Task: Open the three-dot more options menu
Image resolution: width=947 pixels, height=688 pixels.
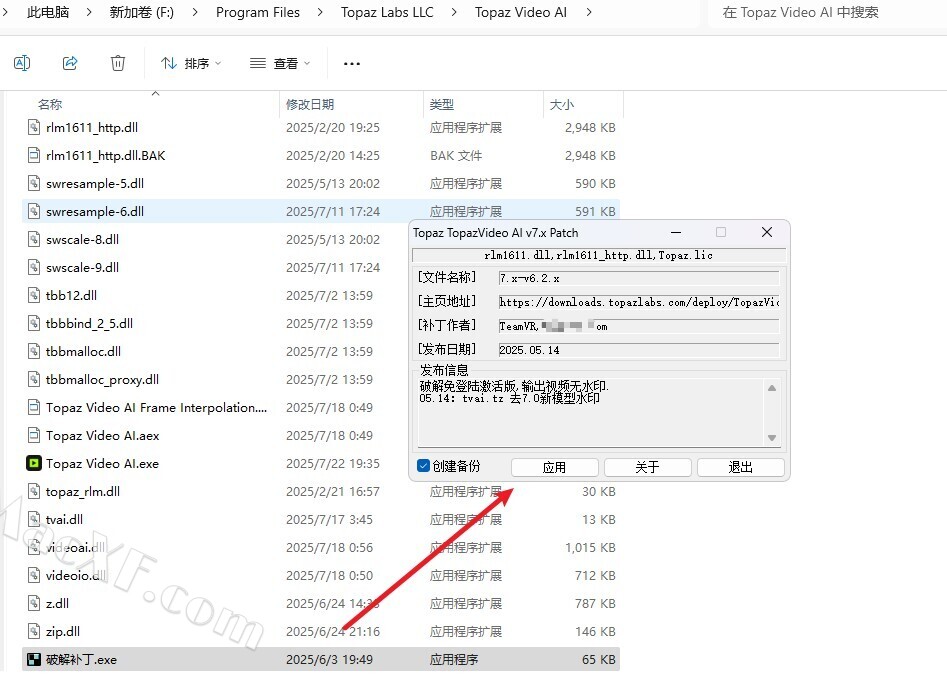Action: point(352,63)
